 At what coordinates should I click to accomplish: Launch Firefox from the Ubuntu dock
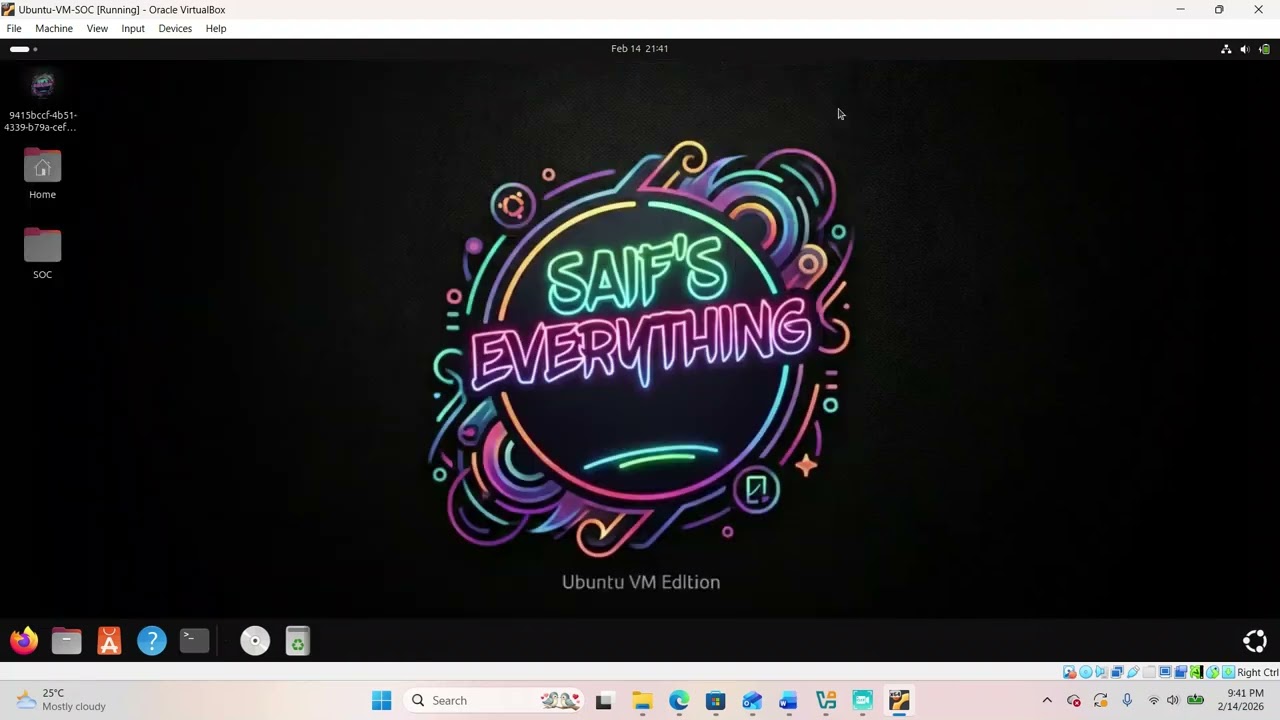tap(24, 641)
